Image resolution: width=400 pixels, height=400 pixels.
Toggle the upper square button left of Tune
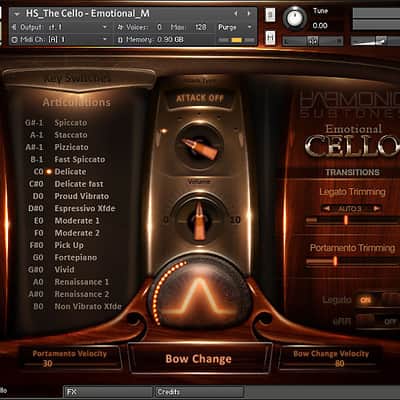coord(270,15)
